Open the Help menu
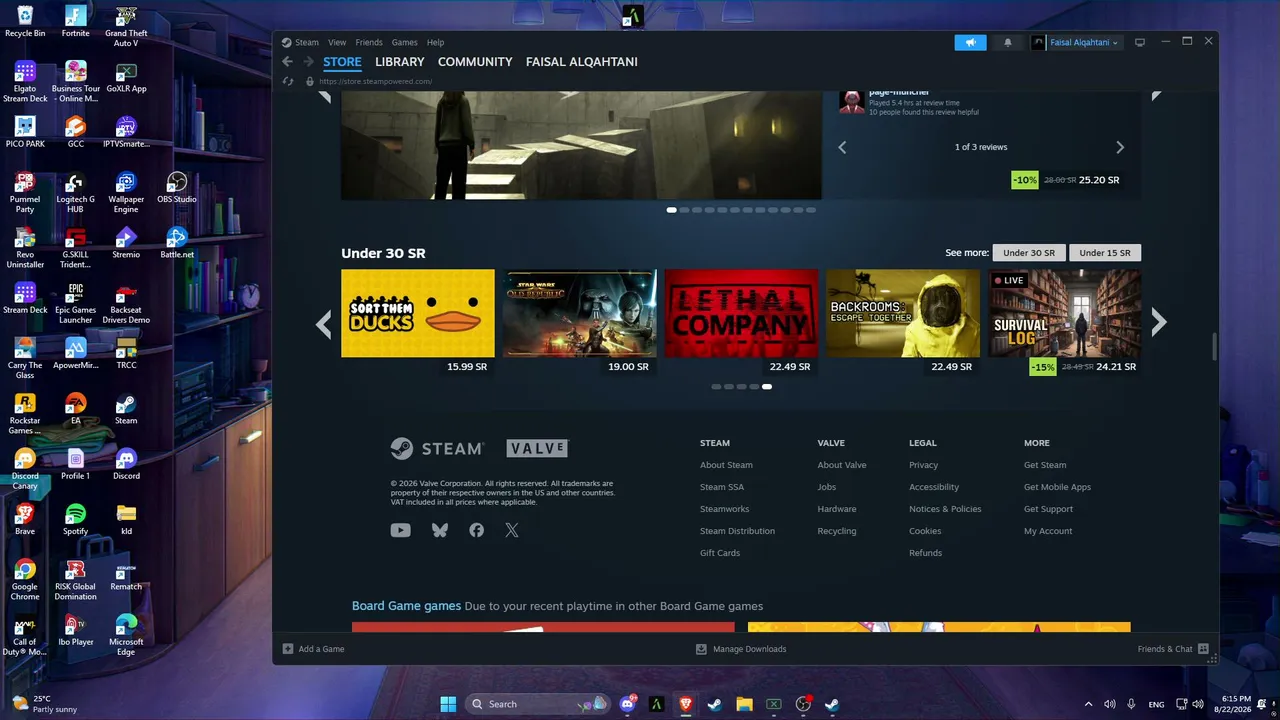 [x=436, y=42]
